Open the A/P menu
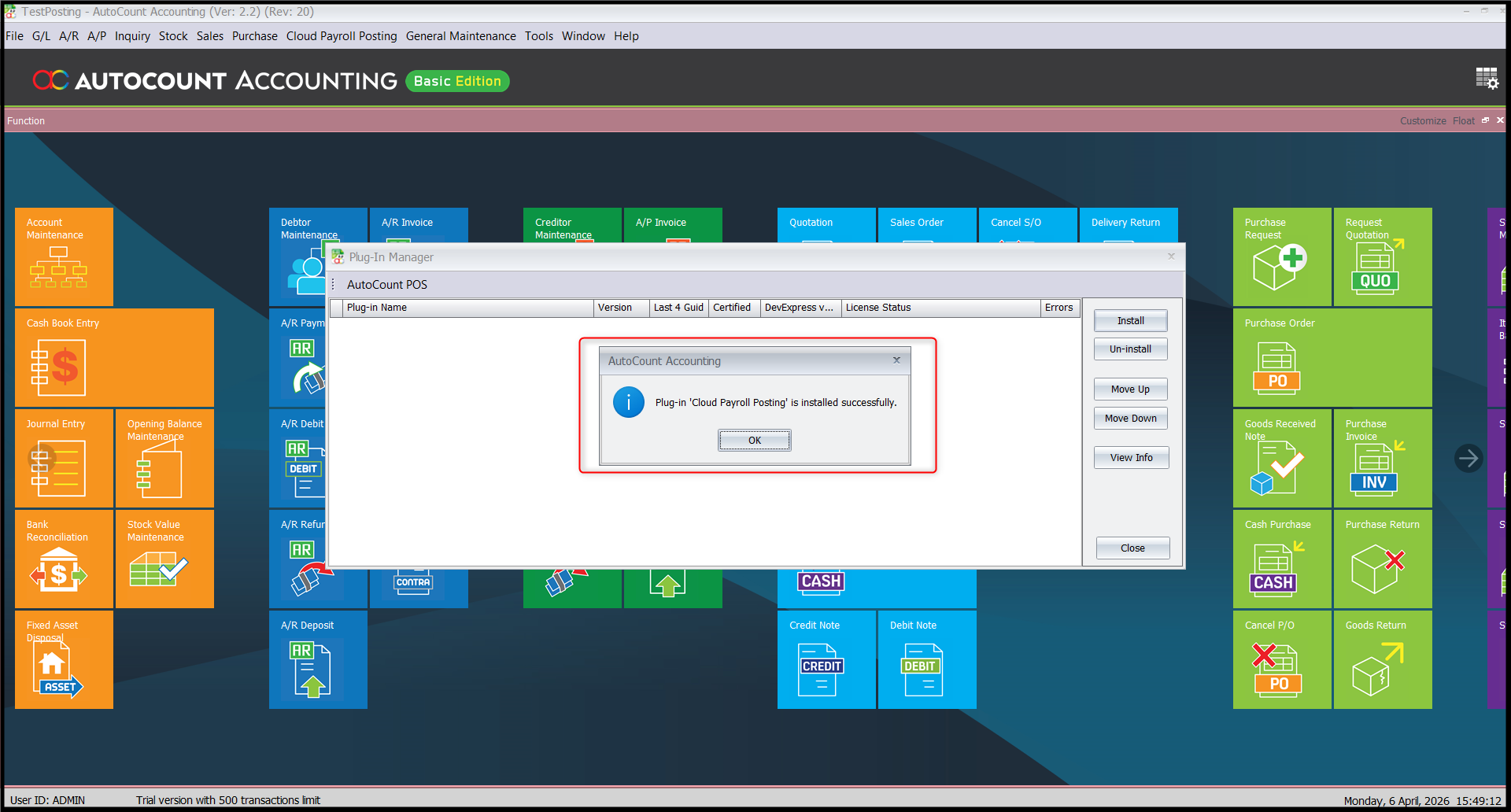Screen dimensions: 1511x812 coord(97,36)
